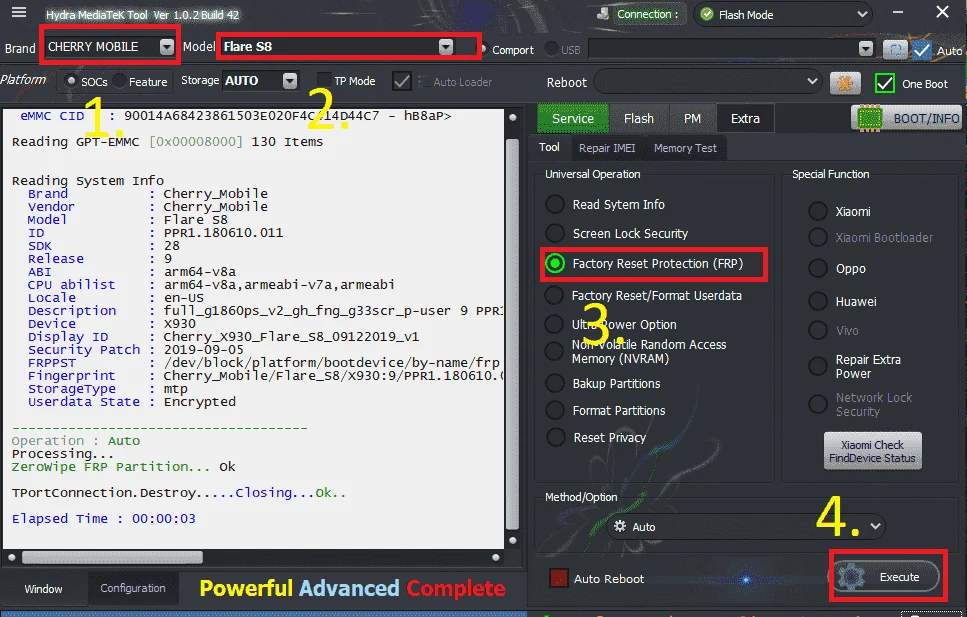Viewport: 967px width, 617px height.
Task: Switch to the Window tab
Action: click(43, 589)
